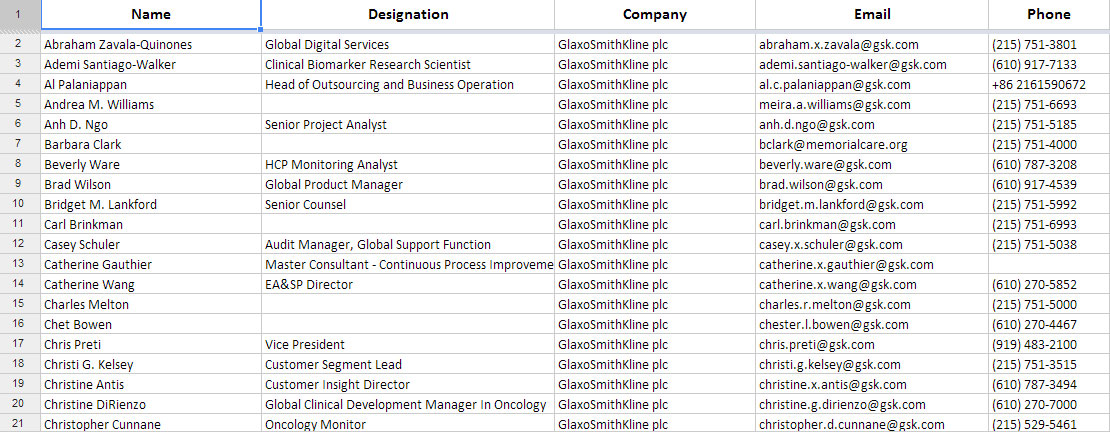Select the Abraham Zavala-Quinones name cell

point(150,45)
